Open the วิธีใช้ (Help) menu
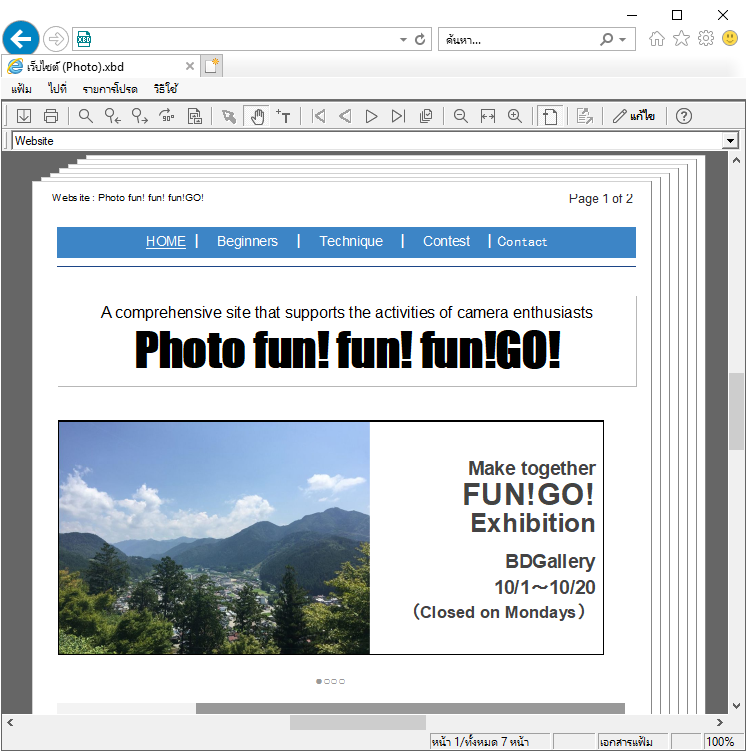 pyautogui.click(x=166, y=89)
